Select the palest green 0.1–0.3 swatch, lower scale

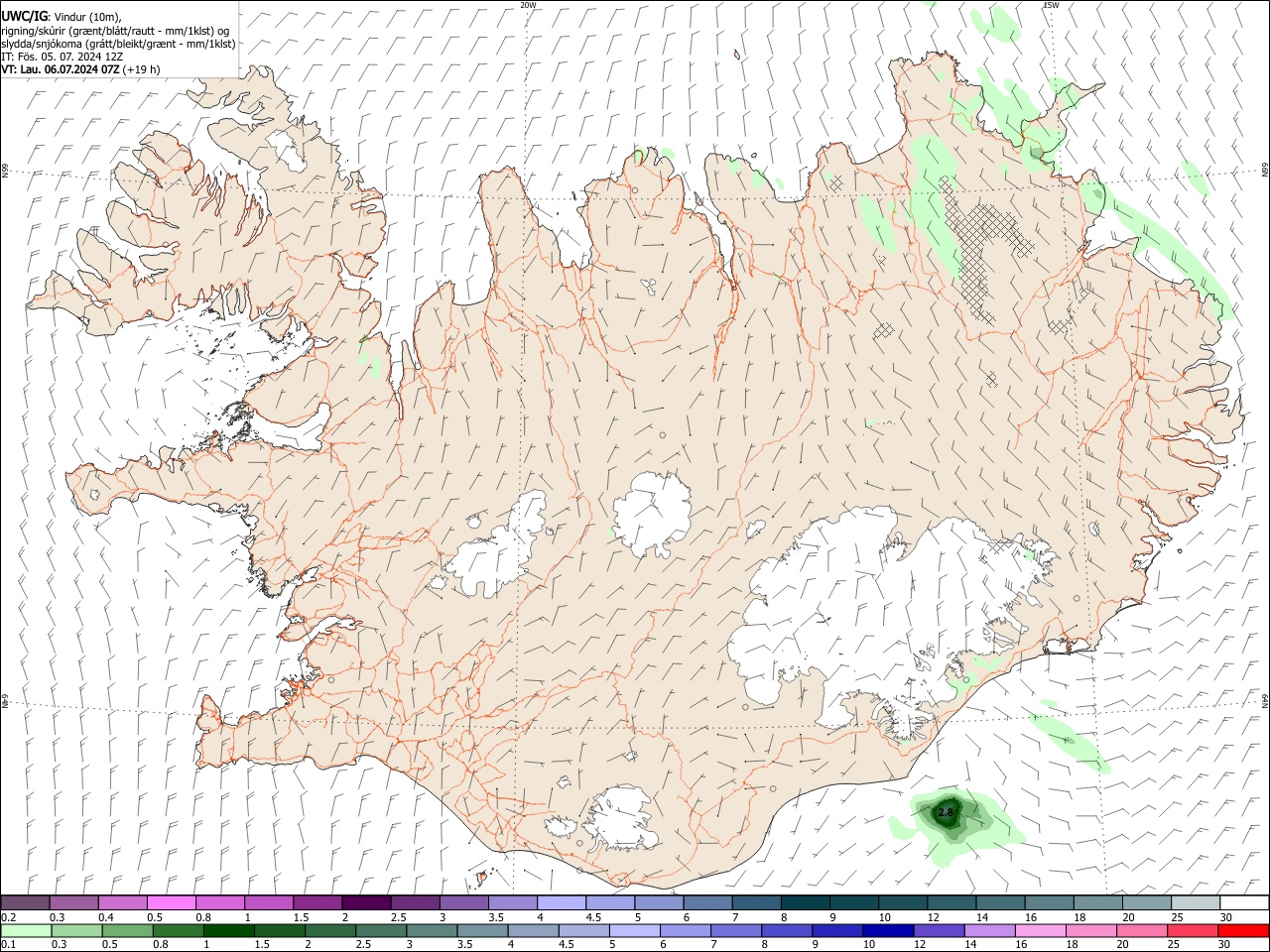pos(26,930)
